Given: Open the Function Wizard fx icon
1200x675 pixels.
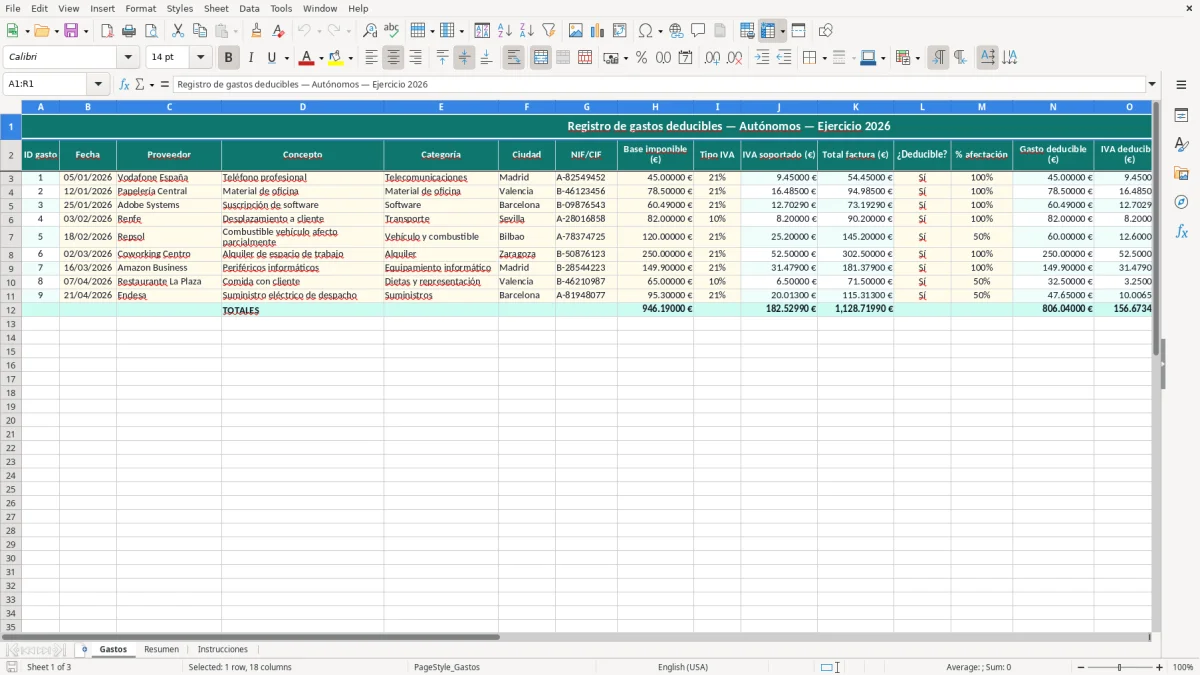Looking at the screenshot, I should (x=124, y=84).
